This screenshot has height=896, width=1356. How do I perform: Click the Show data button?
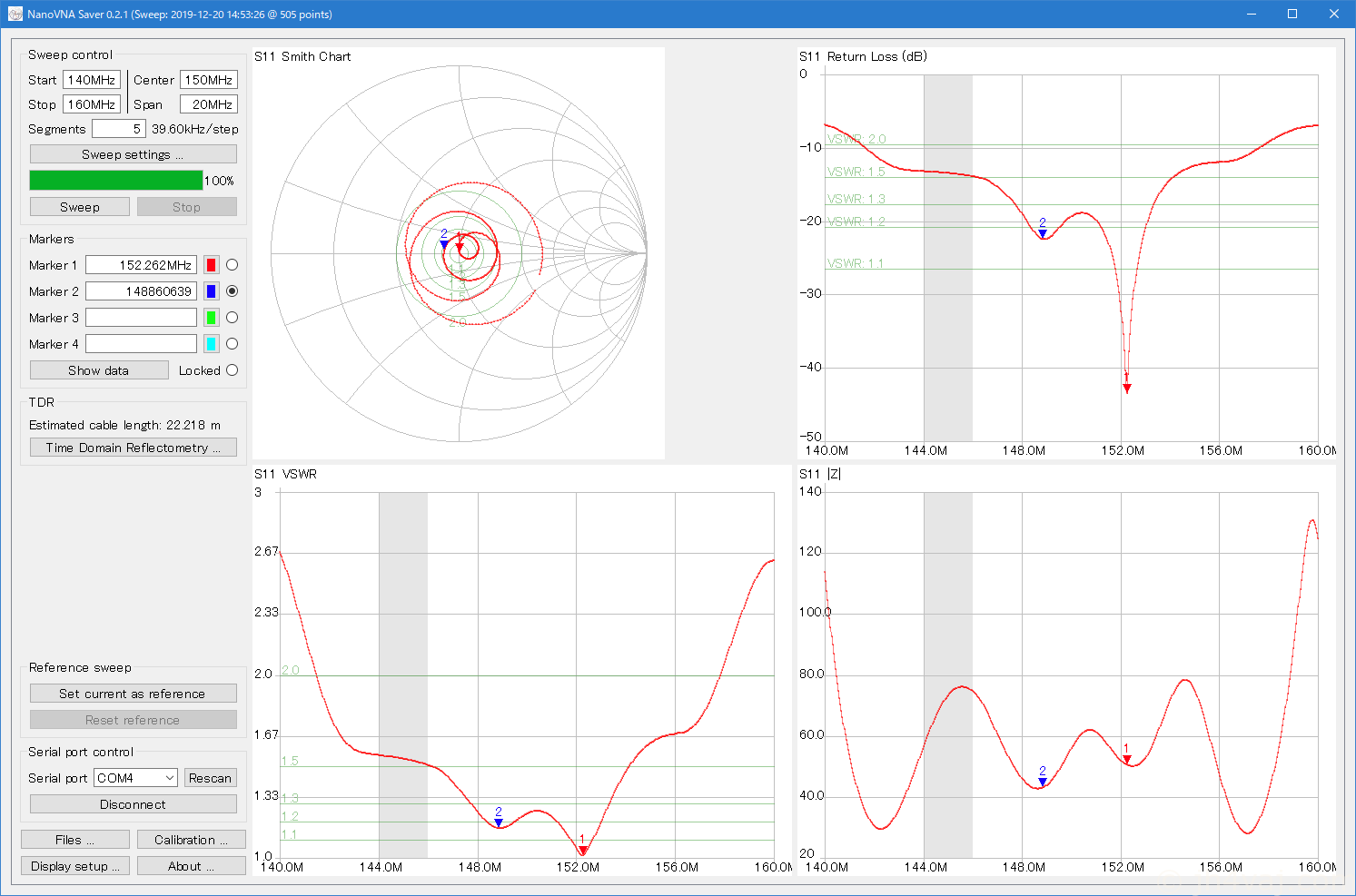(99, 370)
